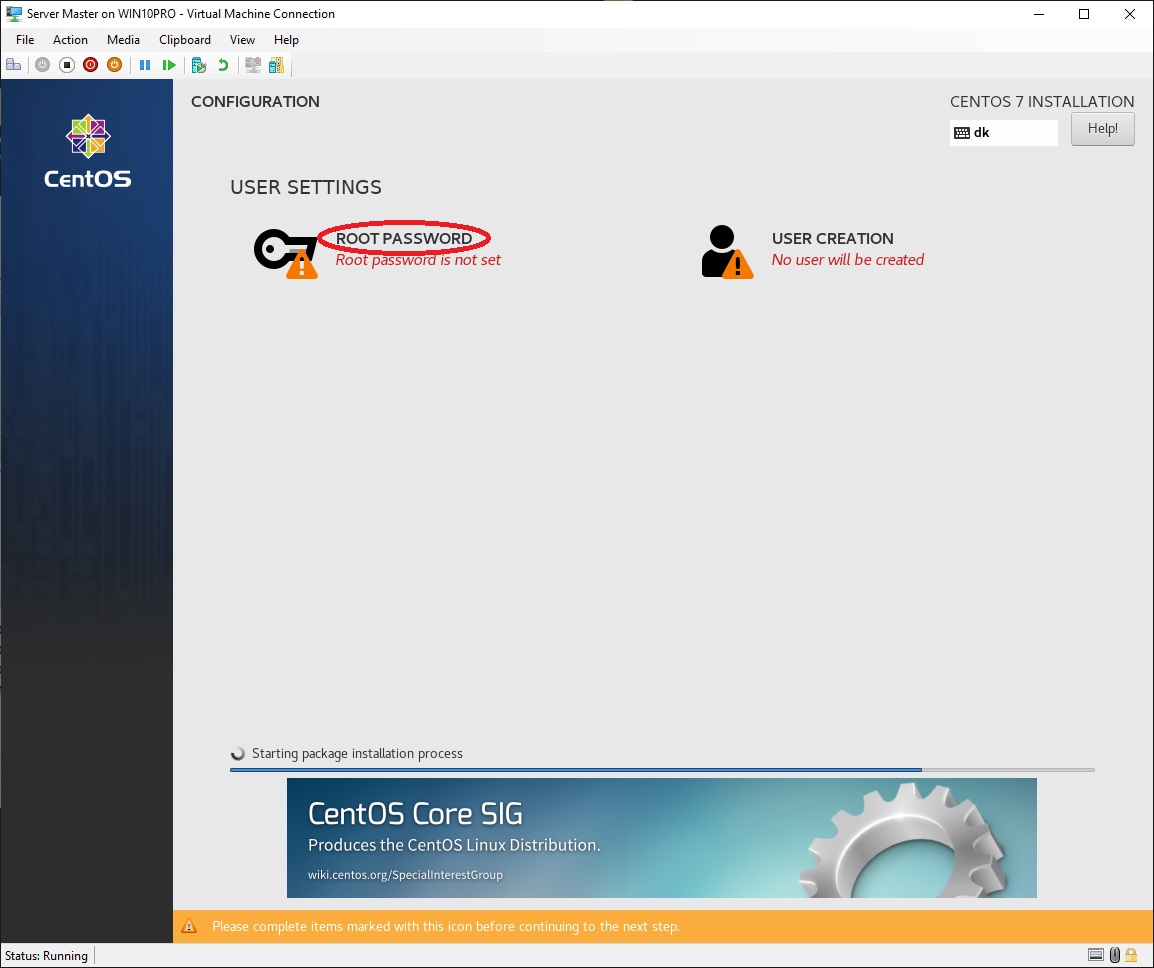
Task: Click the USER SETTINGS heading
Action: [306, 187]
